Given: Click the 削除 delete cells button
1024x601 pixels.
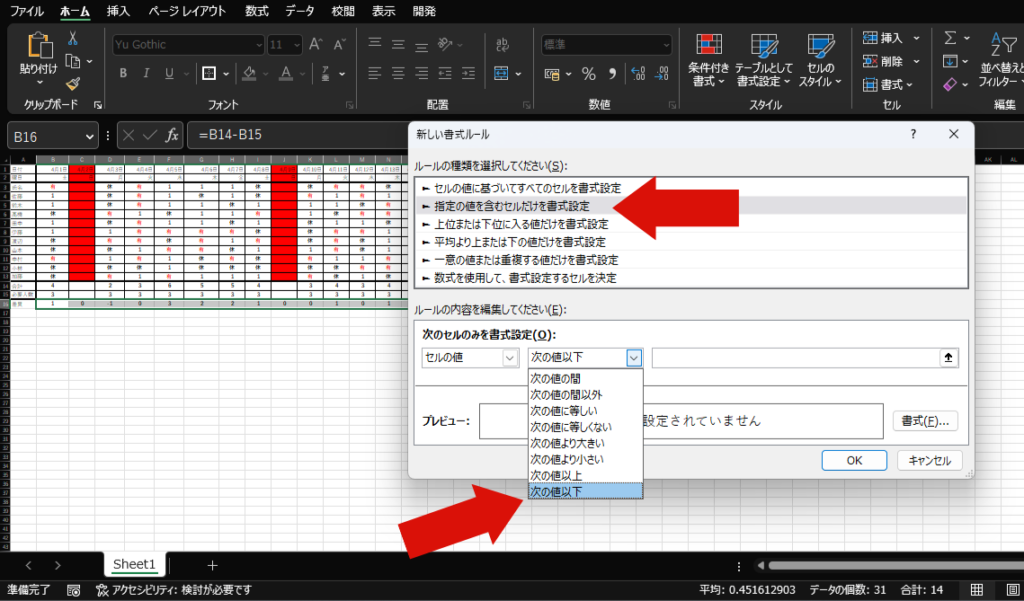Looking at the screenshot, I should pos(883,61).
